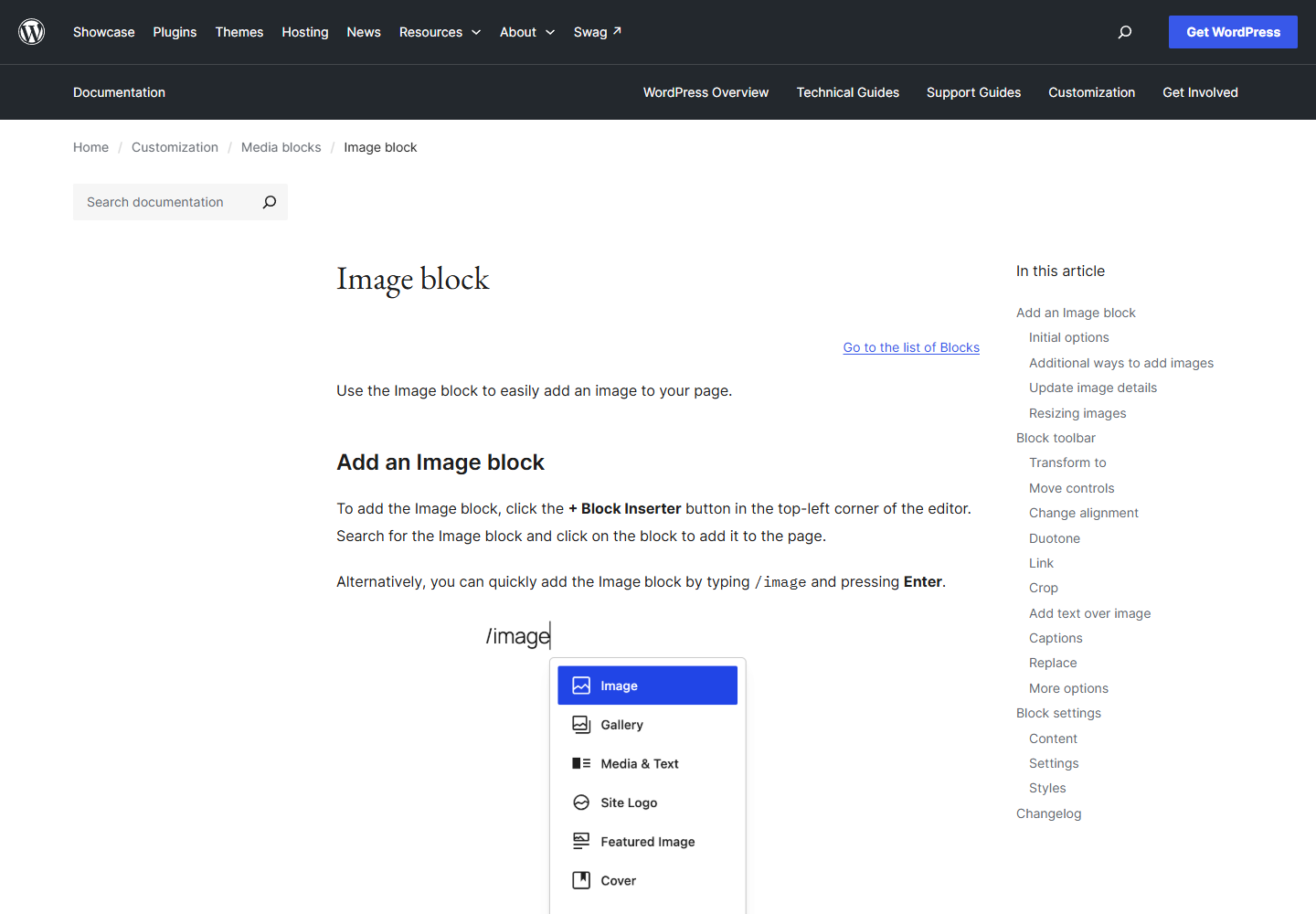Screen dimensions: 1316x914
Task: Go to Home breadcrumb
Action: [x=90, y=147]
